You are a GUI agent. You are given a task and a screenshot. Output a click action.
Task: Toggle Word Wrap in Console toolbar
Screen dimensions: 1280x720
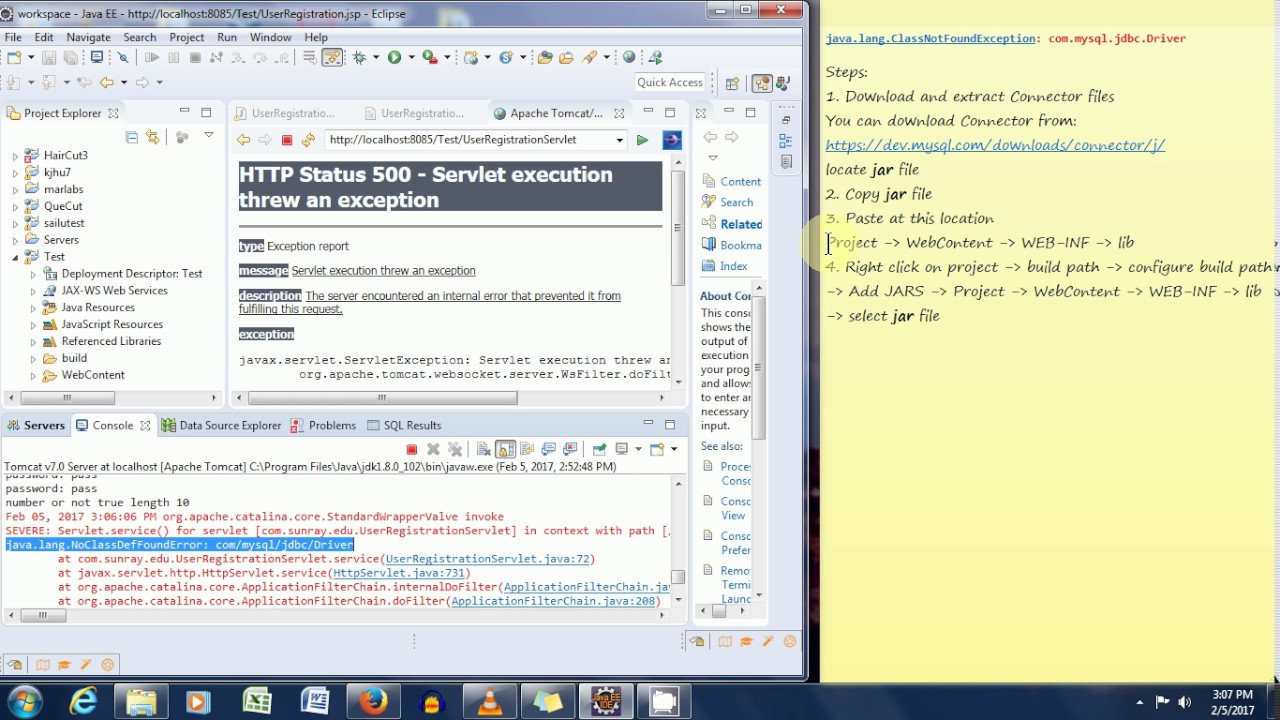coord(527,449)
